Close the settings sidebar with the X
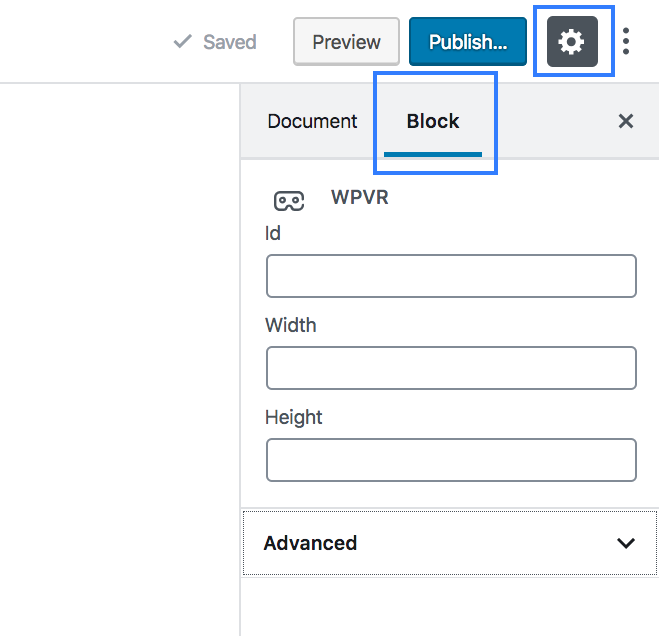Viewport: 659px width, 636px height. 626,121
